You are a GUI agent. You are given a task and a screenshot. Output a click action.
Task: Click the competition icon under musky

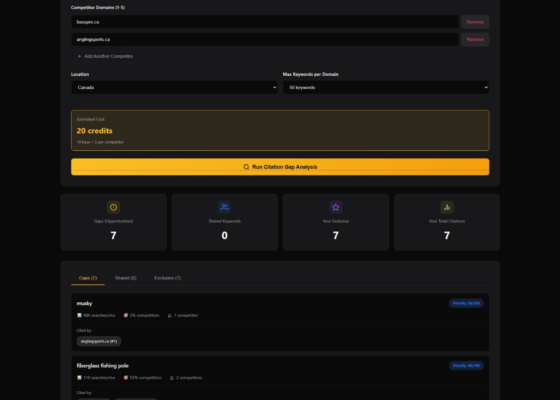(126, 315)
